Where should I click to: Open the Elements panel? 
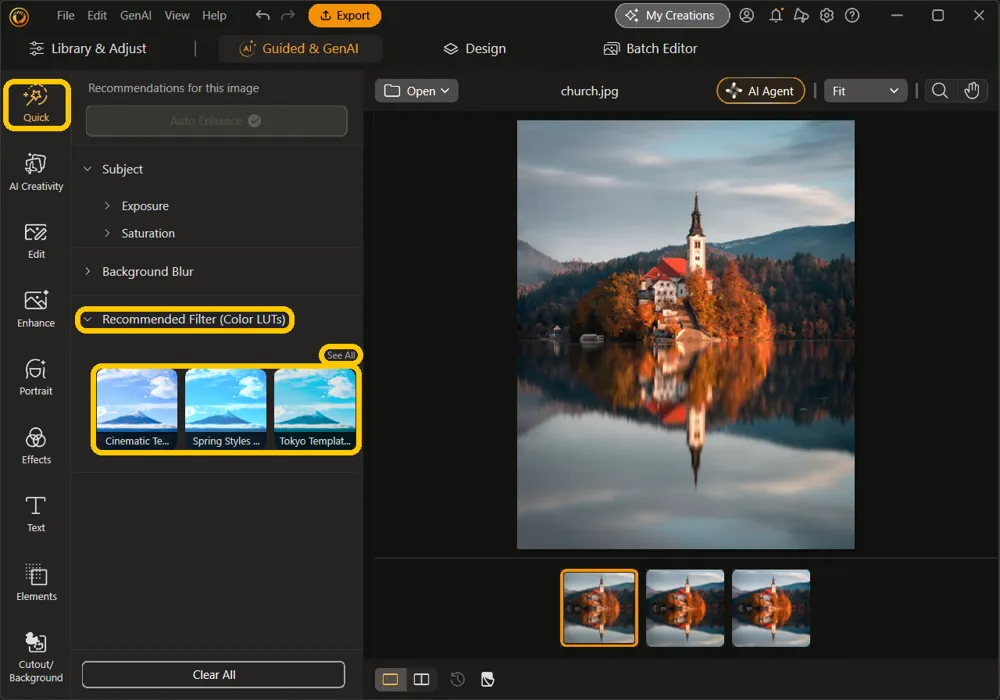36,582
